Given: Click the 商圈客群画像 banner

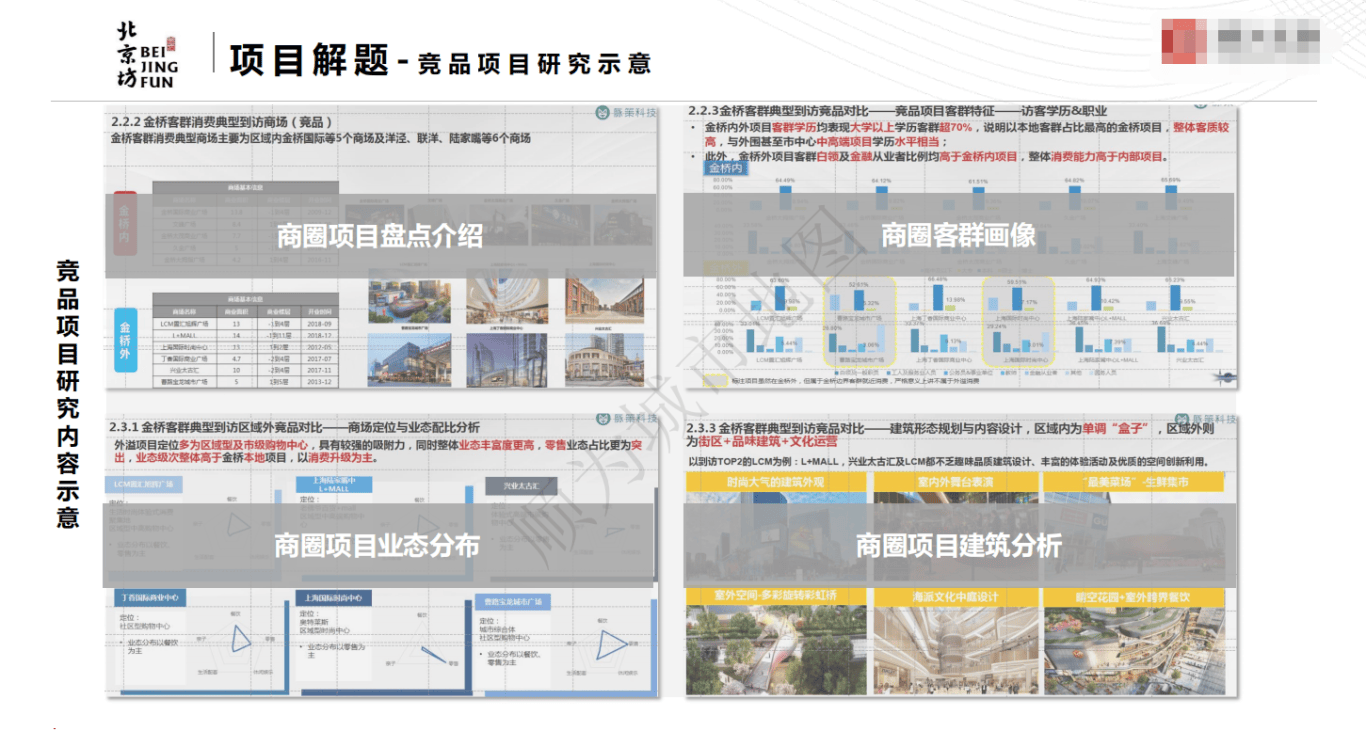Looking at the screenshot, I should point(960,235).
